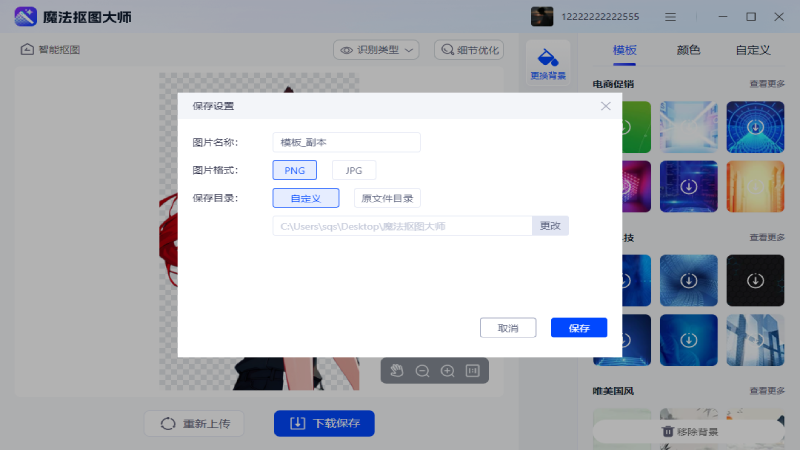The height and width of the screenshot is (450, 800).
Task: View more under 电商促销 section
Action: point(767,84)
